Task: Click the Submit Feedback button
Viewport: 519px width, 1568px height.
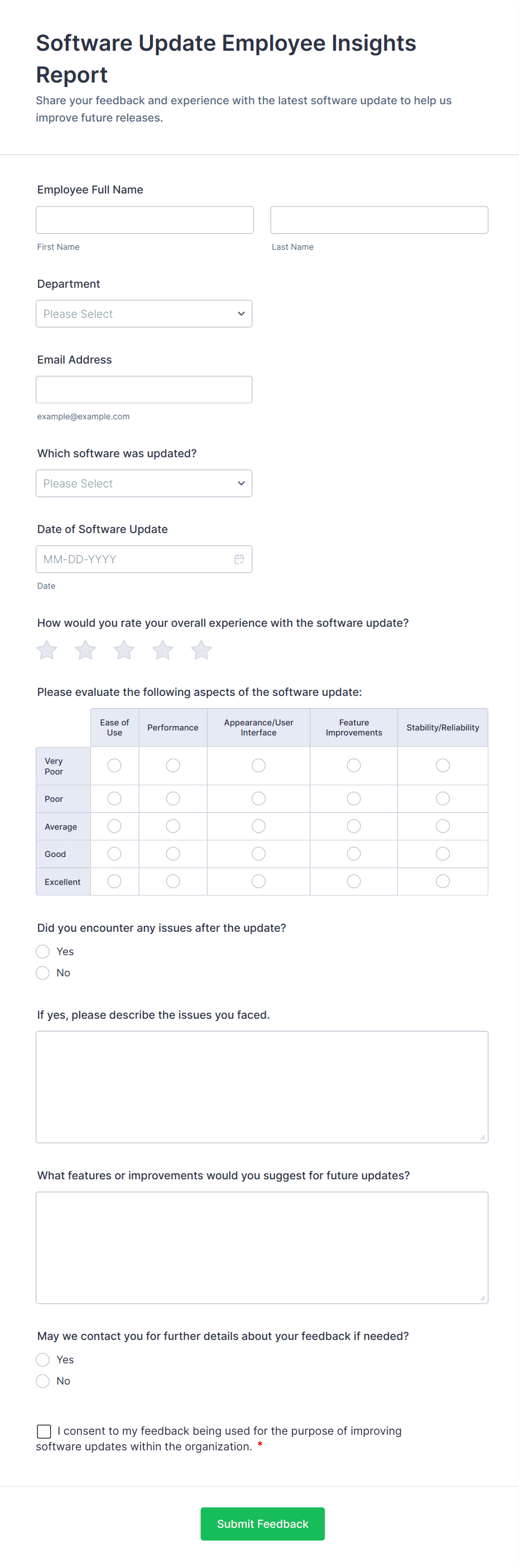Action: (262, 1524)
